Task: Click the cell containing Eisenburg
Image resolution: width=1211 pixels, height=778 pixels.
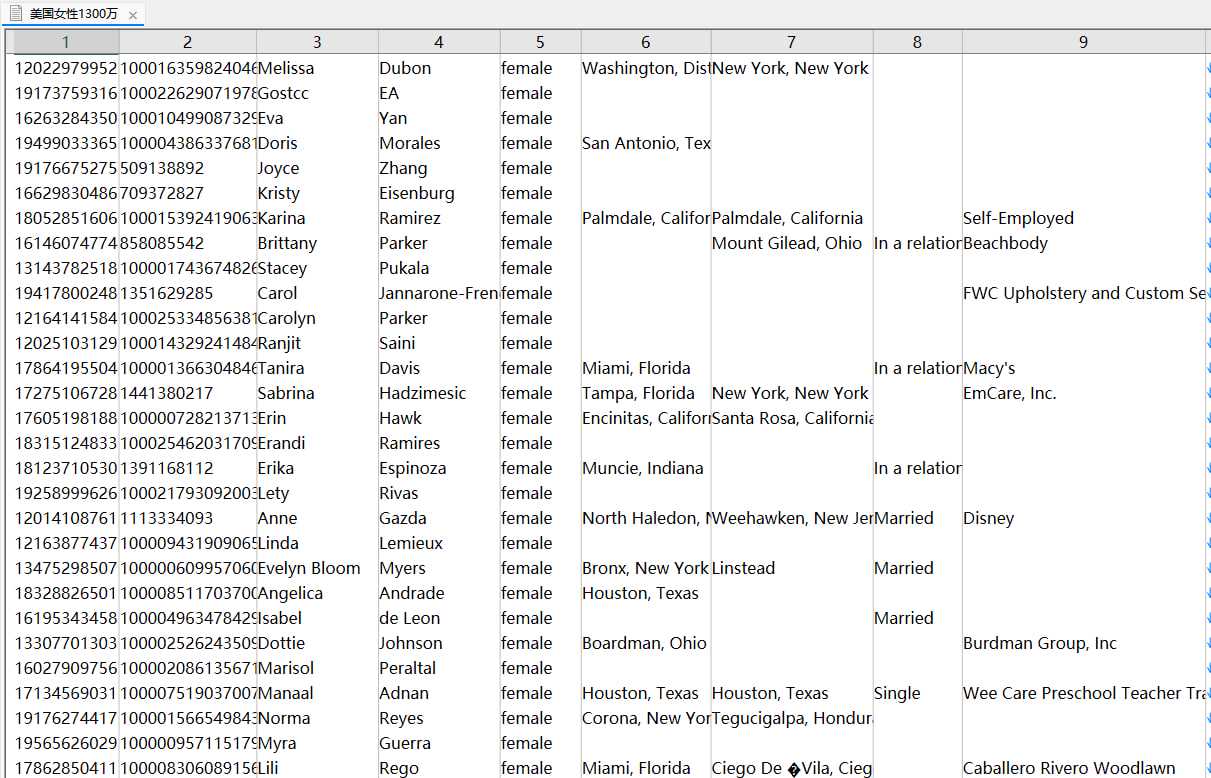Action: pos(439,193)
